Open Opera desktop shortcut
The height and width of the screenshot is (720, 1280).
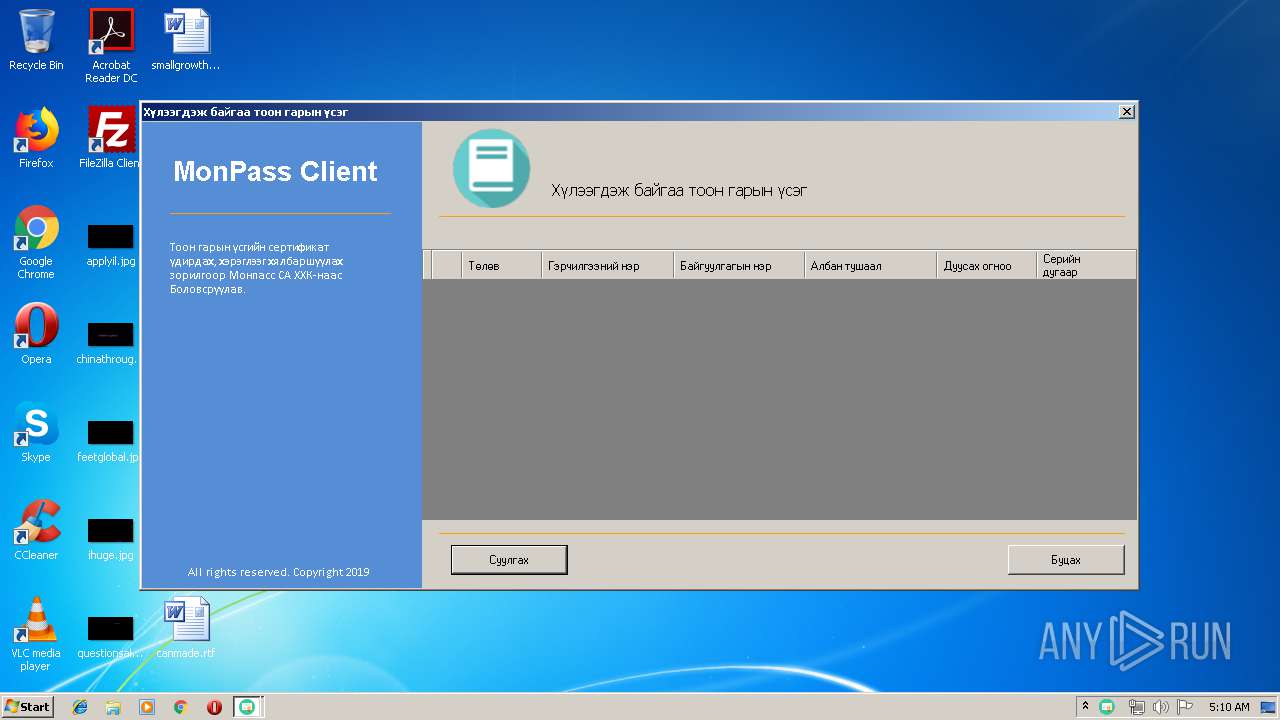(x=36, y=334)
